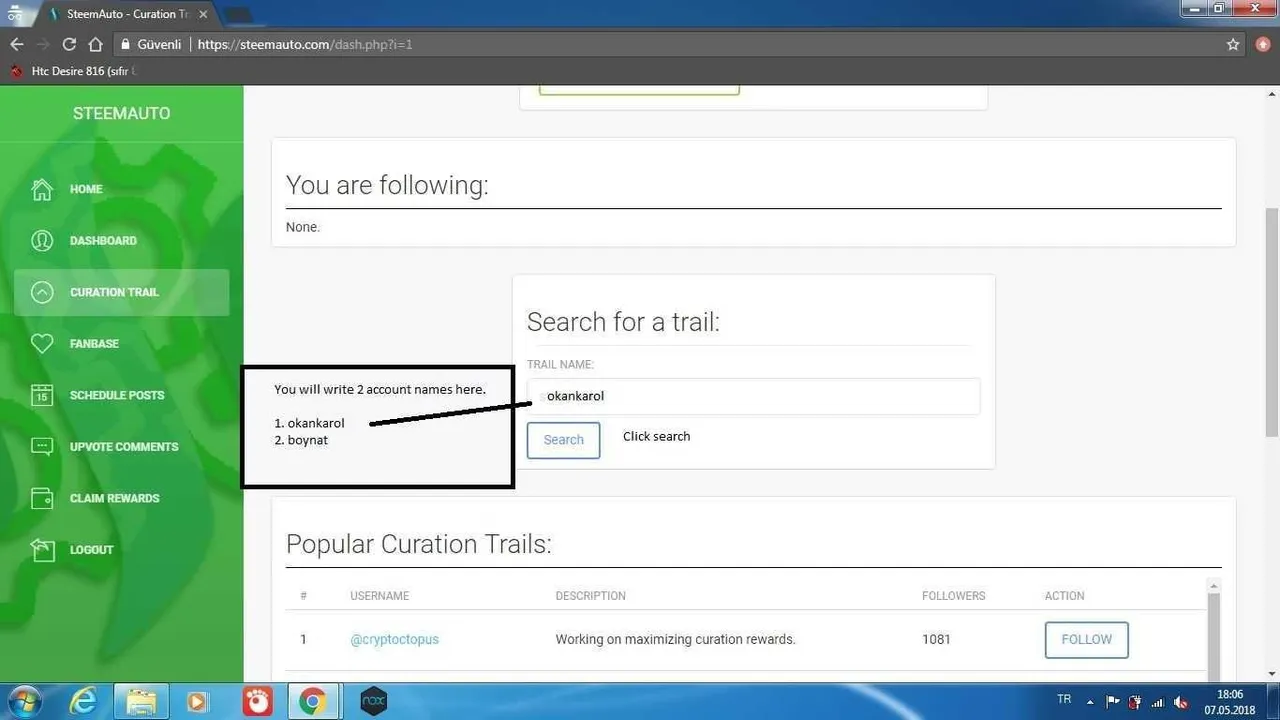
Task: Click the red browser extension icon
Action: (1263, 44)
